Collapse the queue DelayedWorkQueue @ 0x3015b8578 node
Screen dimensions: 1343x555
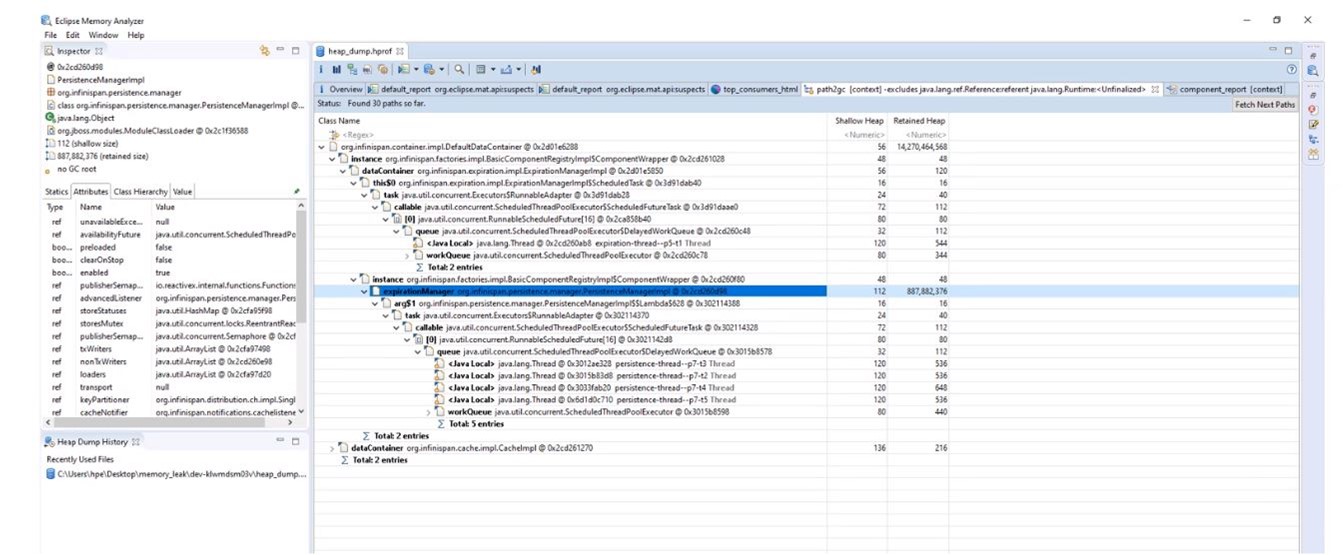[418, 351]
